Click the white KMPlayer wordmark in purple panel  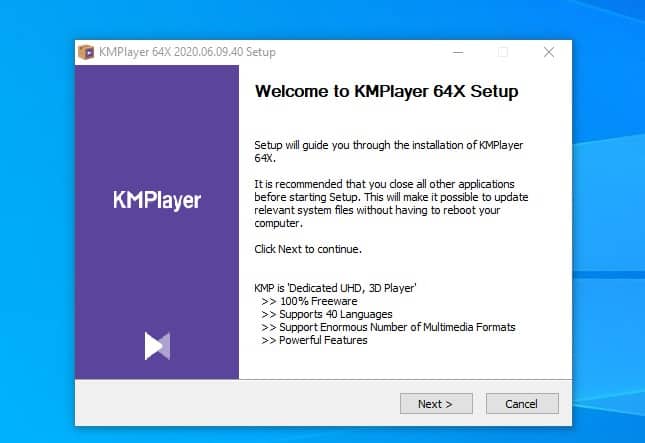click(x=157, y=200)
